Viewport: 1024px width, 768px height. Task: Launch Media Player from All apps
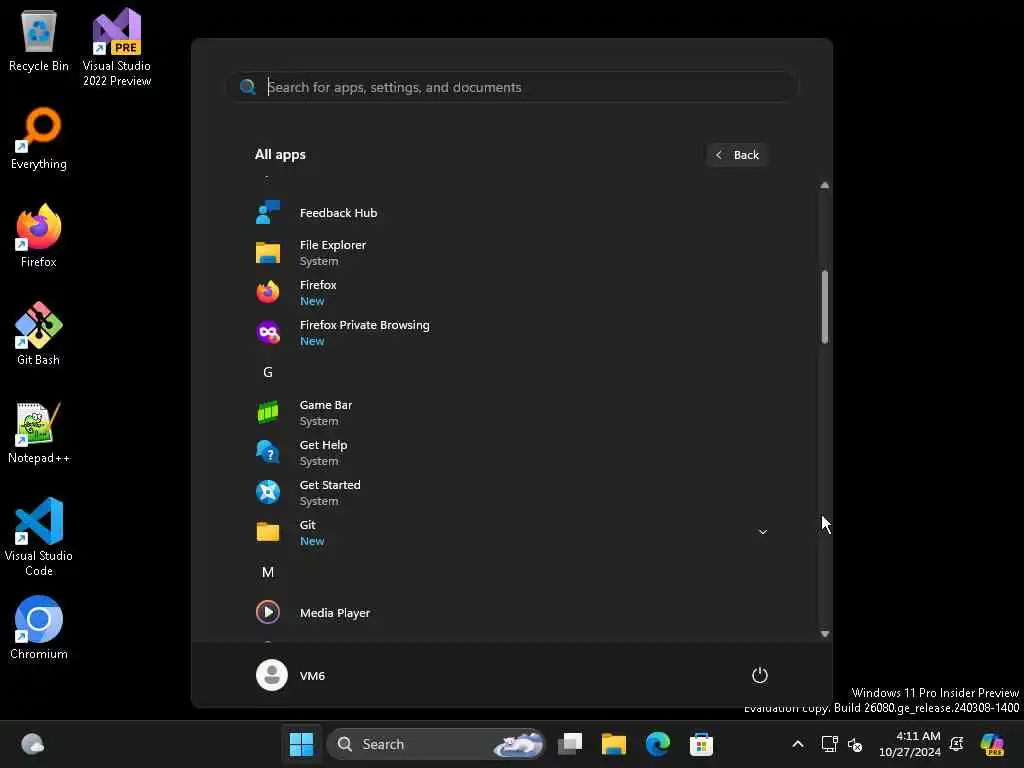coord(513,613)
